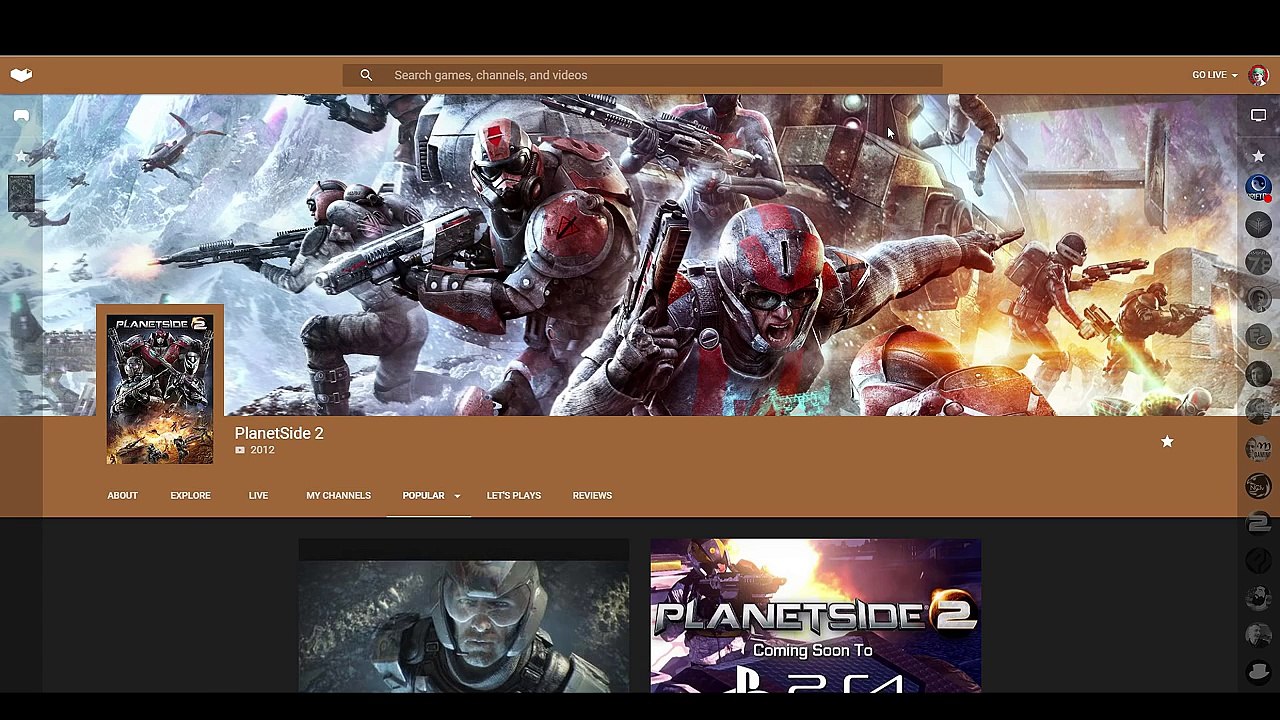Viewport: 1280px width, 720px height.
Task: Click the '2012' release year text
Action: coord(262,450)
